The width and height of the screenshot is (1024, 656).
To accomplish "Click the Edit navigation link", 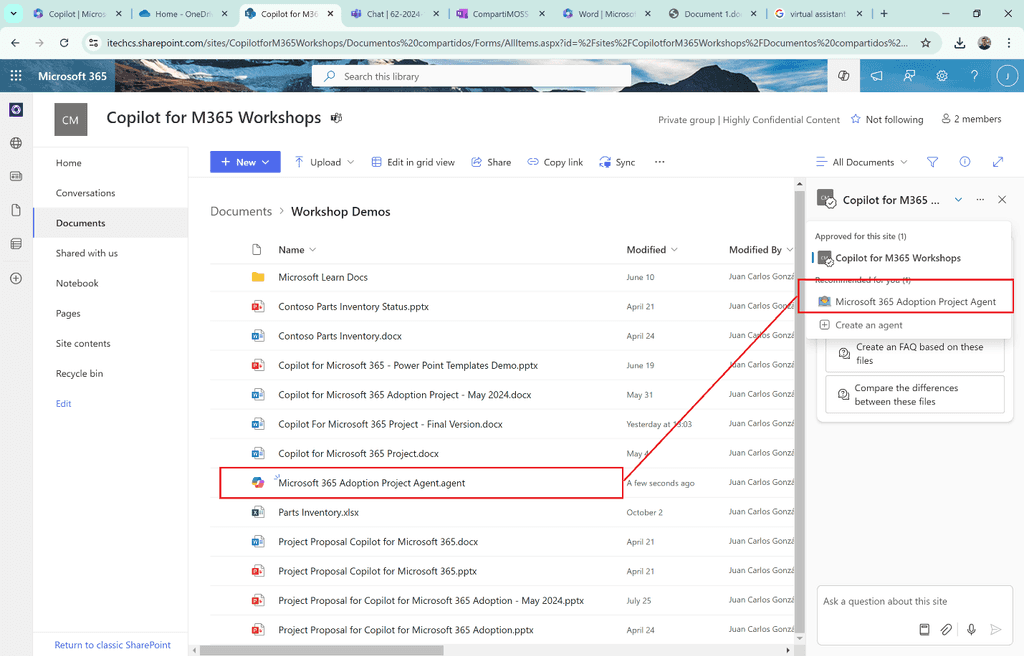I will point(63,403).
